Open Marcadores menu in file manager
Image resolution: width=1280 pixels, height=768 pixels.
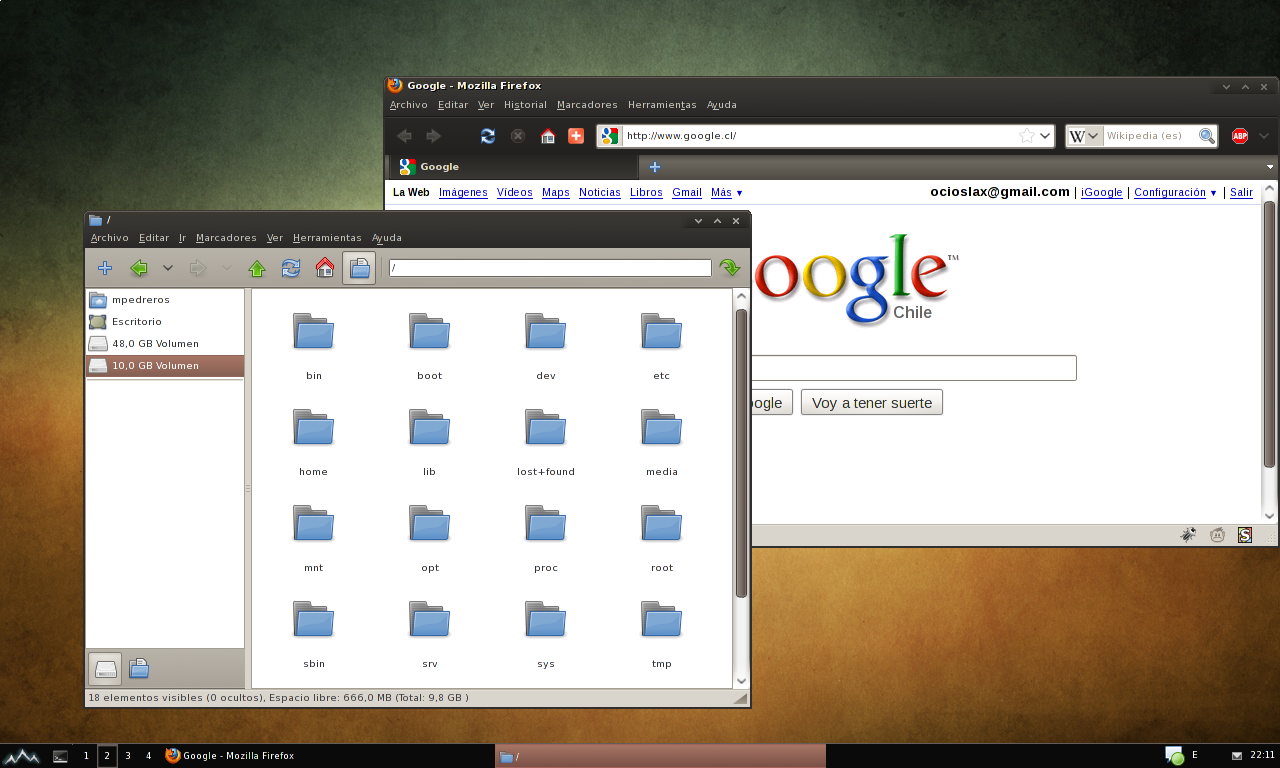point(226,238)
